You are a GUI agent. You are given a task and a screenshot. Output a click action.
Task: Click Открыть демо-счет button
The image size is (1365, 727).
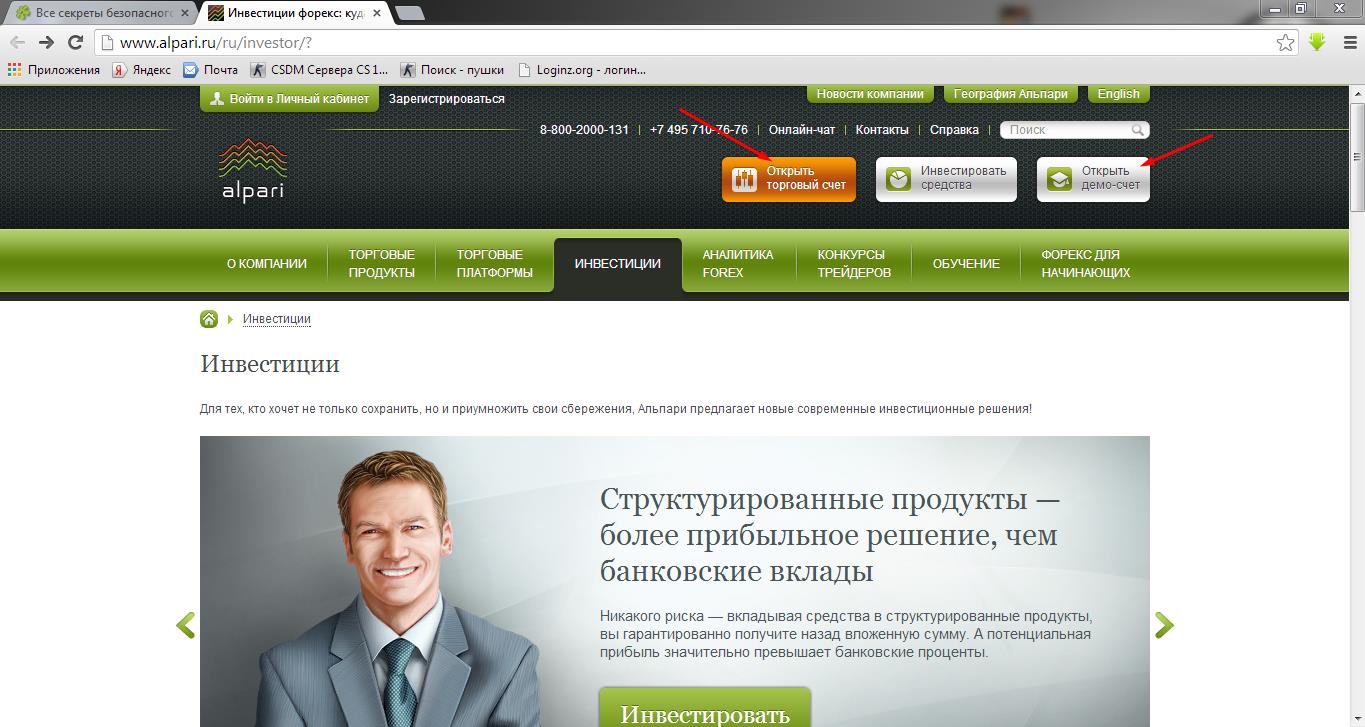pyautogui.click(x=1093, y=179)
